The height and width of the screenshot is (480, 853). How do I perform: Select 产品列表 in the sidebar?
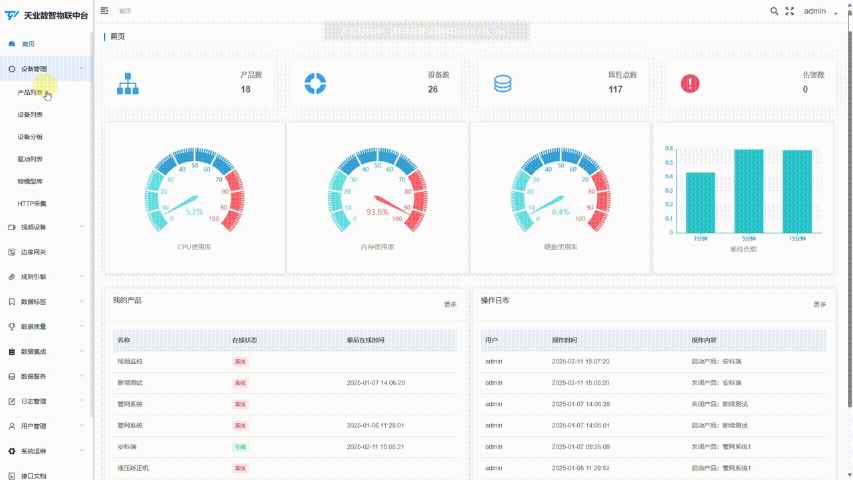pyautogui.click(x=30, y=93)
